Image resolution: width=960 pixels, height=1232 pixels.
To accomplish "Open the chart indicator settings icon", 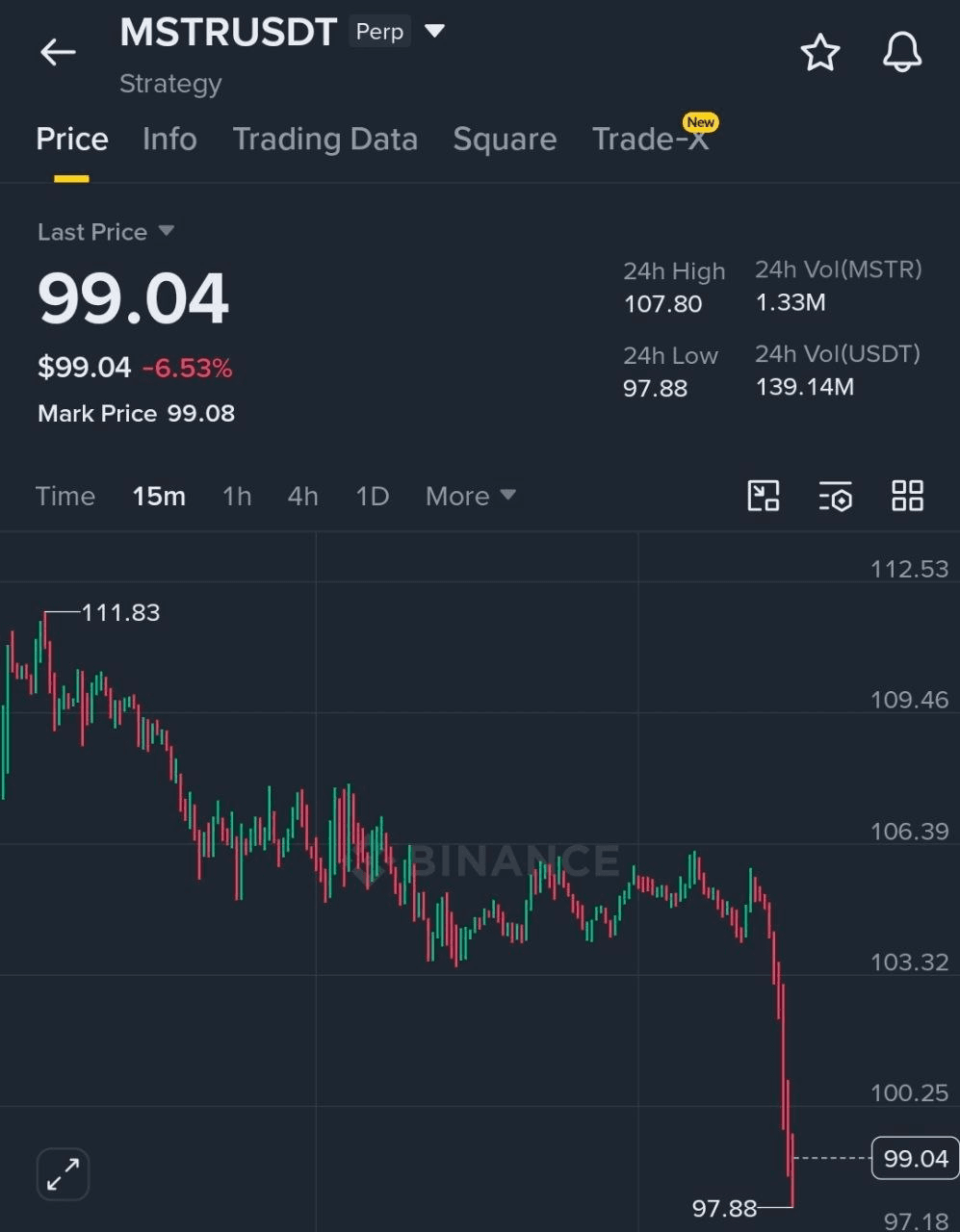I will tap(836, 497).
